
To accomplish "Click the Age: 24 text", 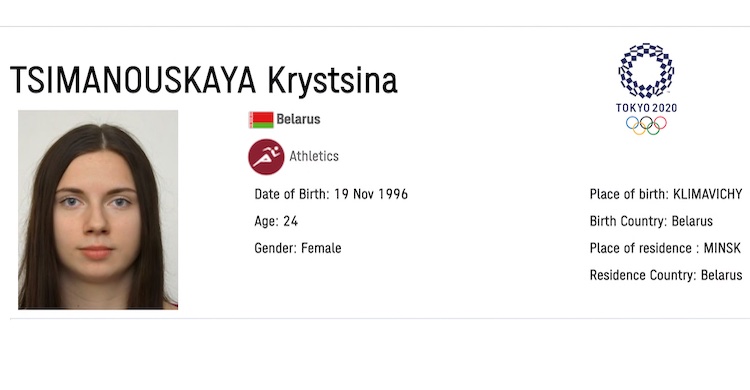I will 276,221.
